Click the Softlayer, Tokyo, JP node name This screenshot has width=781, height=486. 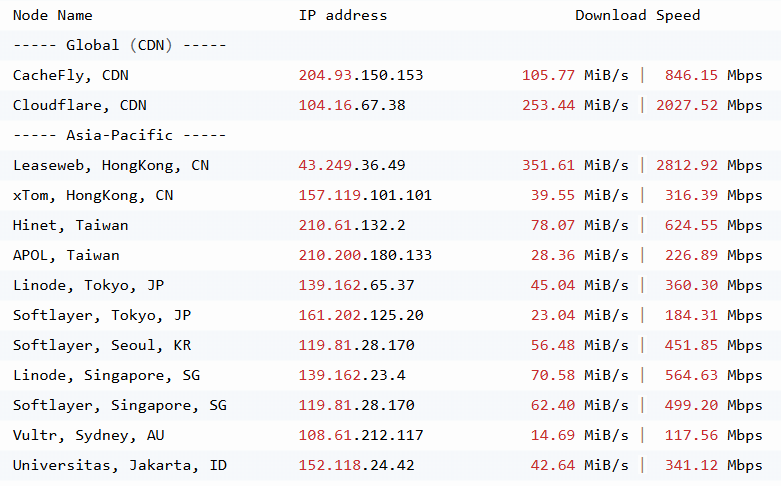tap(102, 316)
